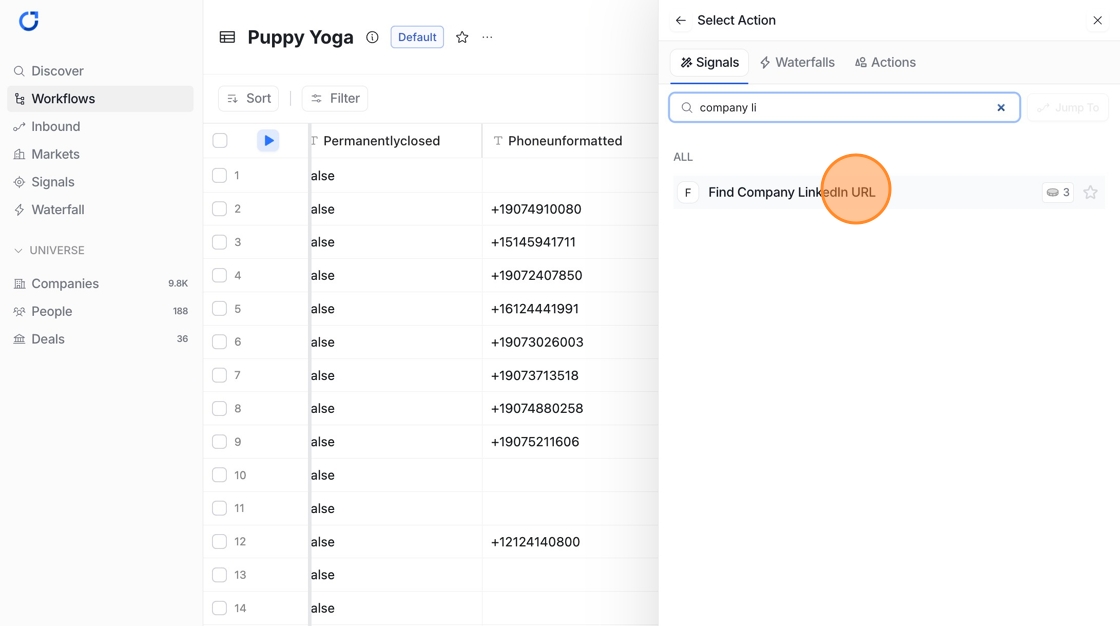1120x626 pixels.
Task: Switch to the Waterfalls tab
Action: pos(797,63)
